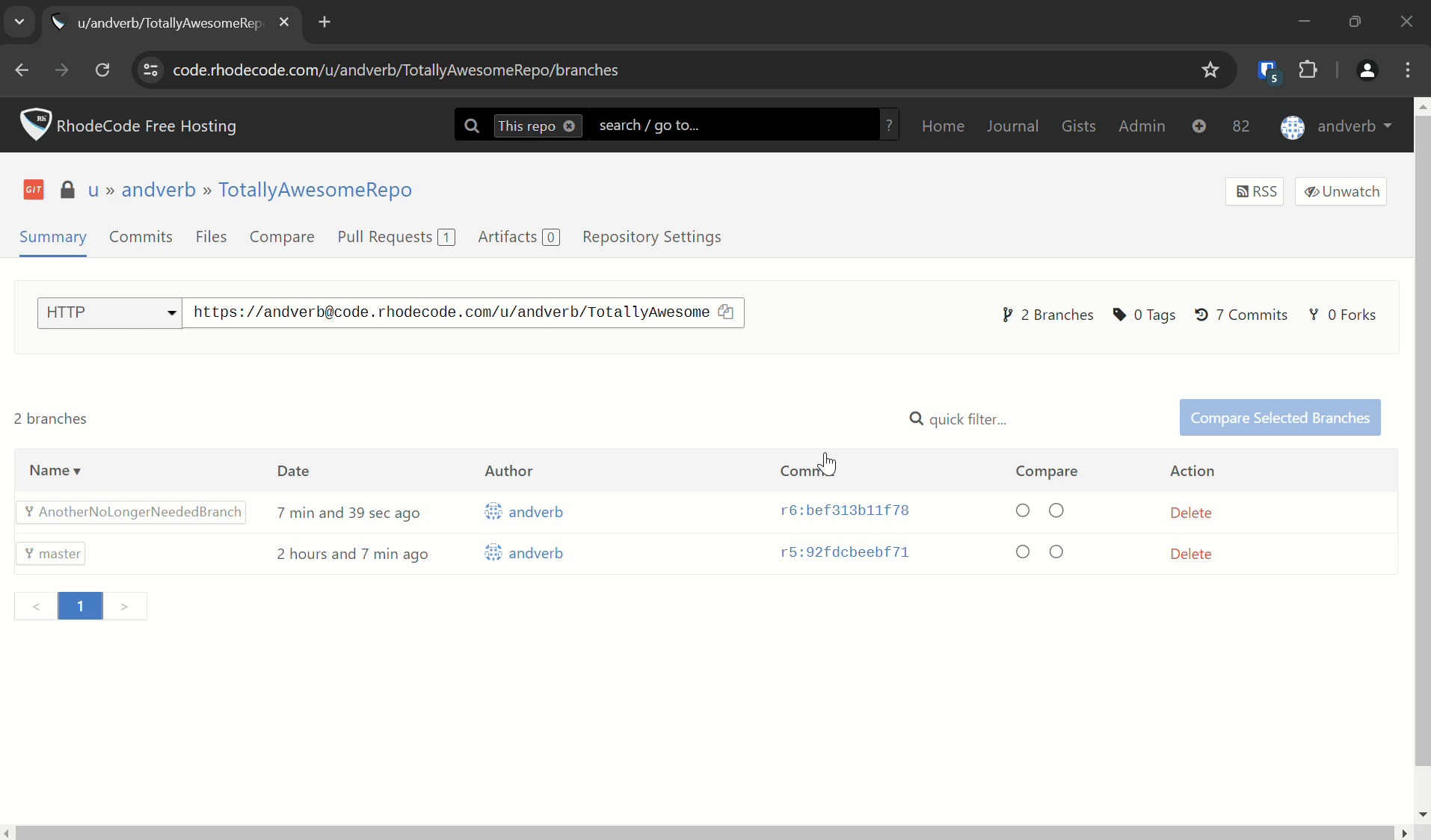Select first compare radio for master

coord(1023,552)
